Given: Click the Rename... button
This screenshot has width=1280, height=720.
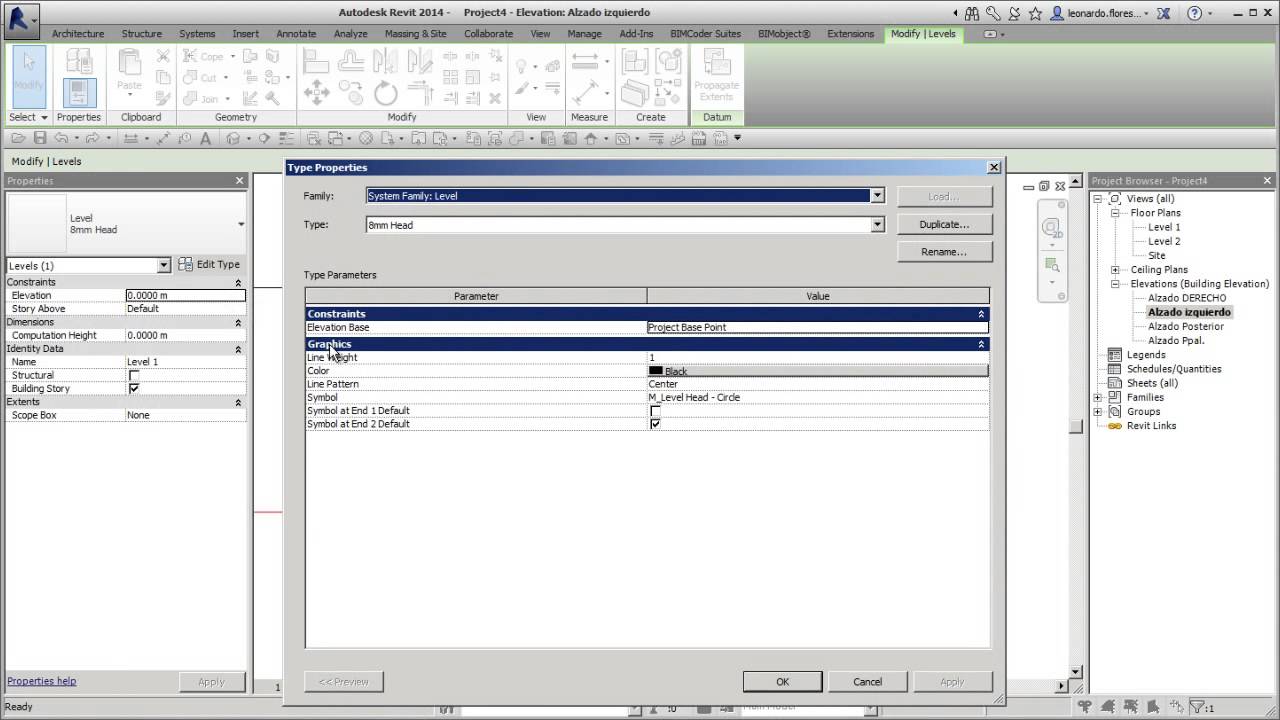Looking at the screenshot, I should coord(945,252).
